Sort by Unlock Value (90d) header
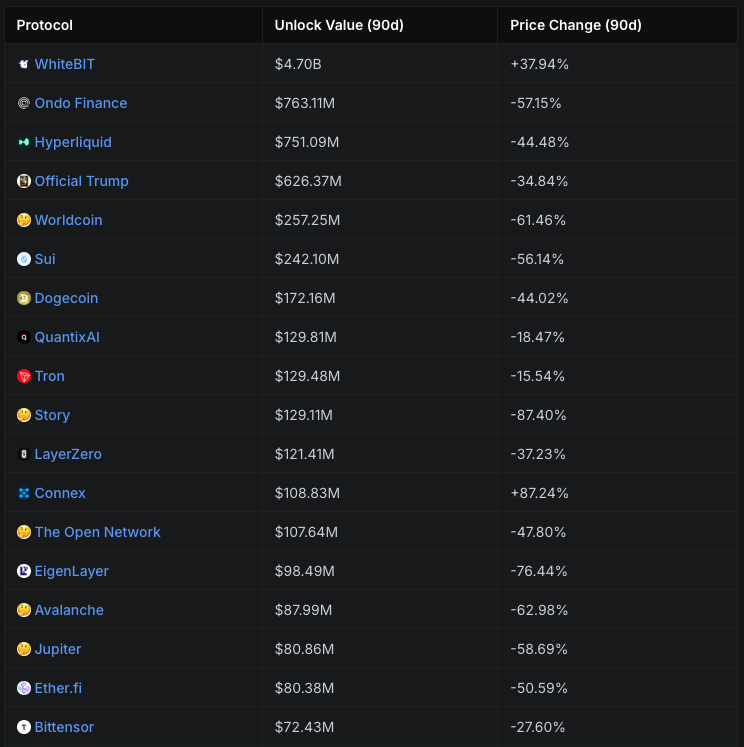Viewport: 744px width, 747px height. pos(339,25)
